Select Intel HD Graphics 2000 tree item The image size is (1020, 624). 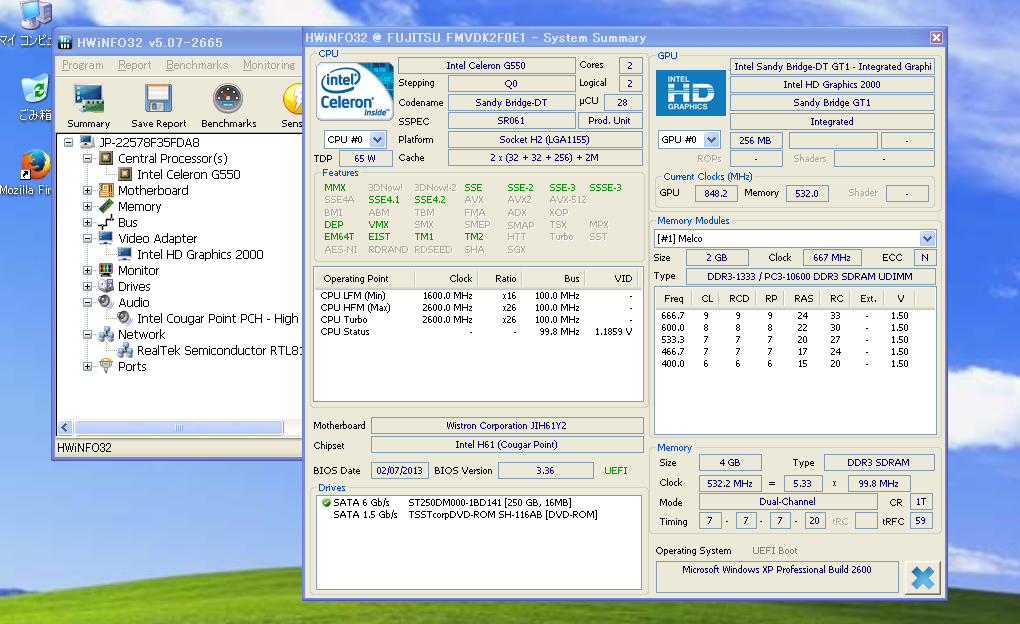[200, 254]
